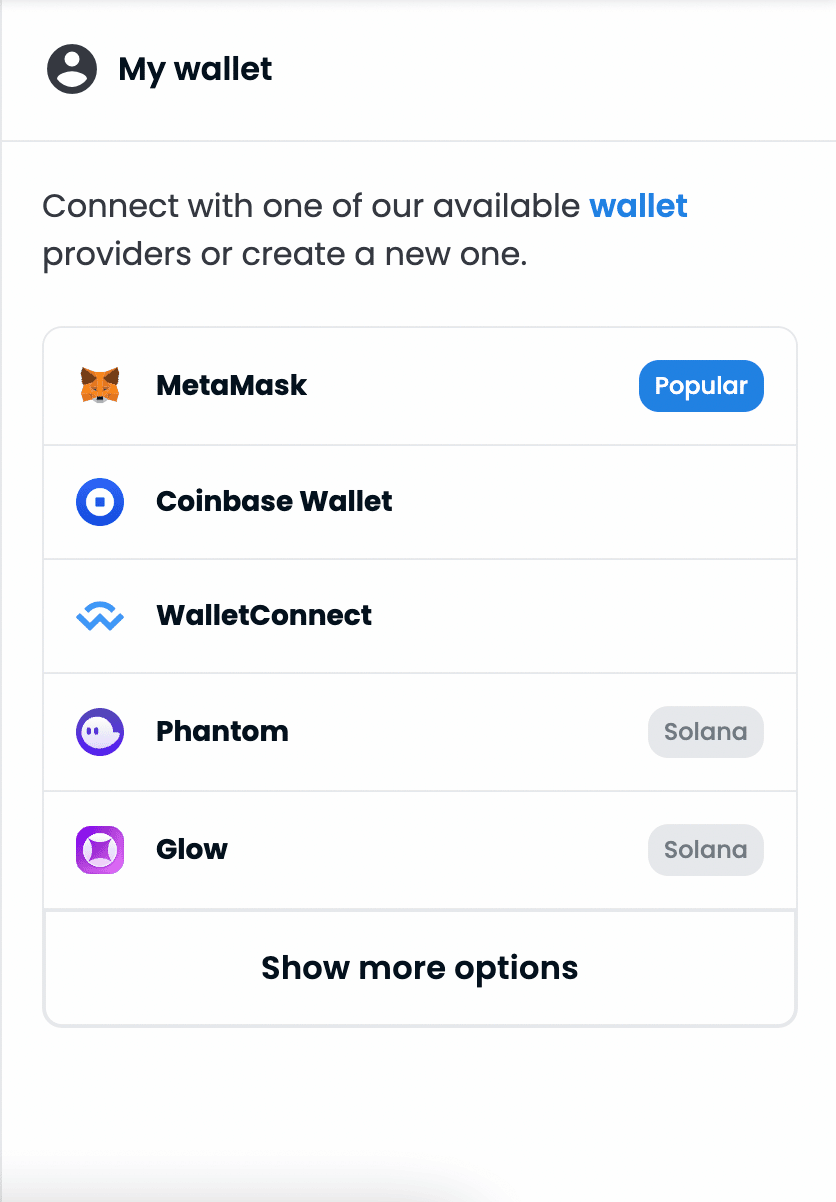Click the WalletConnect logo icon
This screenshot has height=1202, width=836.
pyautogui.click(x=99, y=615)
